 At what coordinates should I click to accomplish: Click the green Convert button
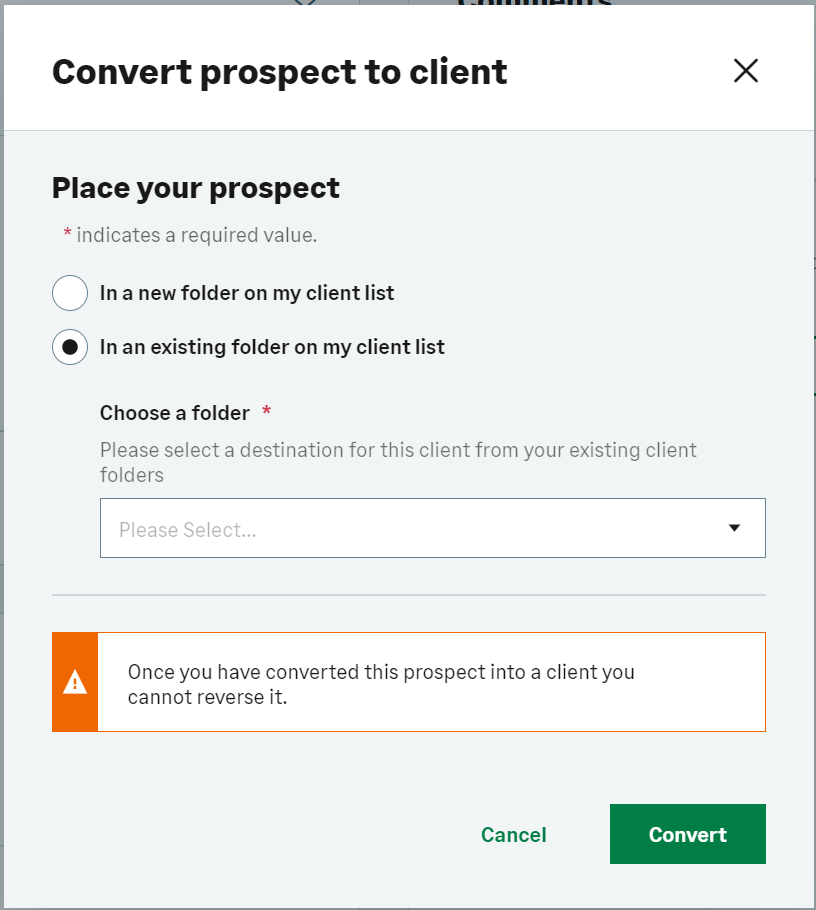687,834
